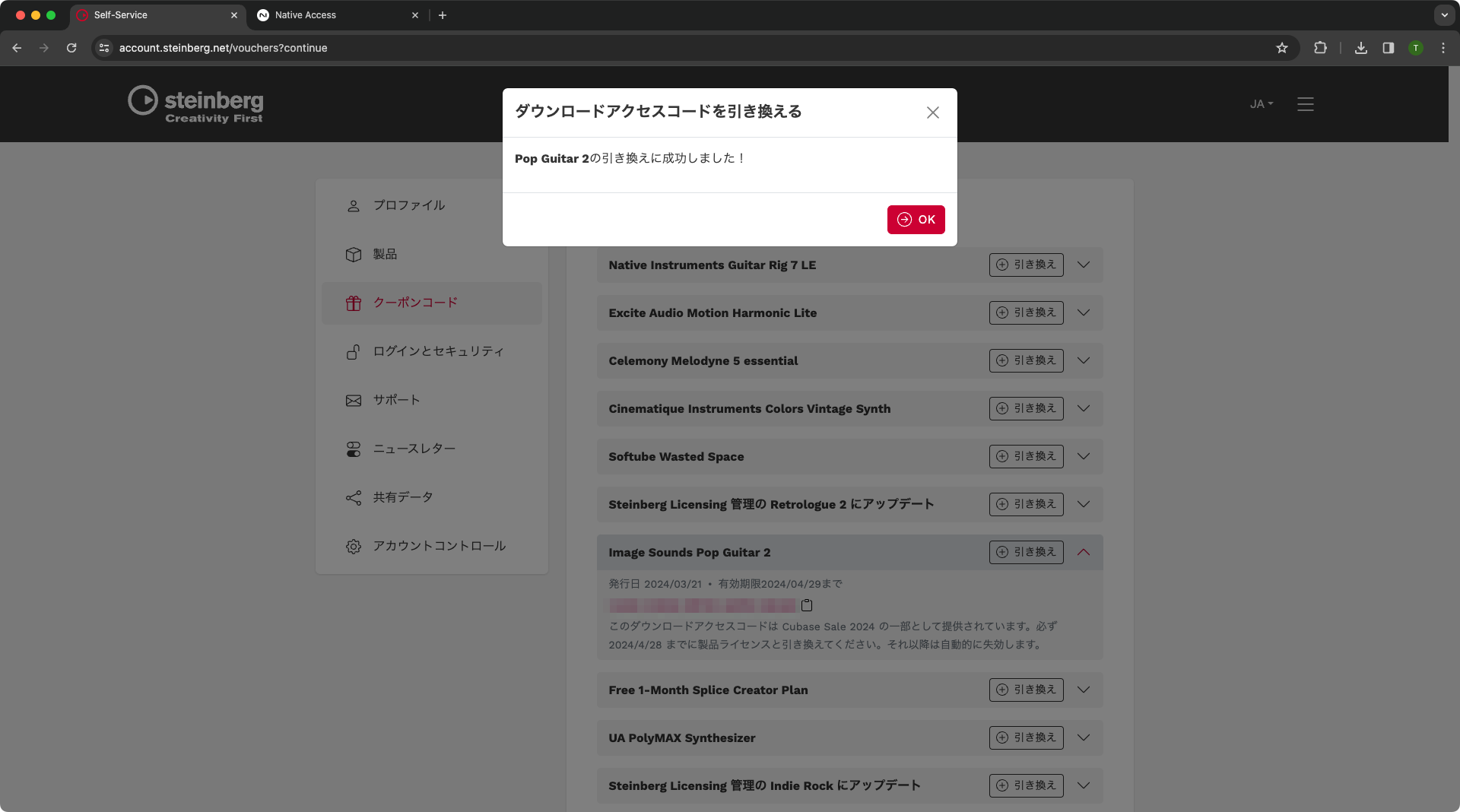
Task: Go back in browser history
Action: click(17, 48)
